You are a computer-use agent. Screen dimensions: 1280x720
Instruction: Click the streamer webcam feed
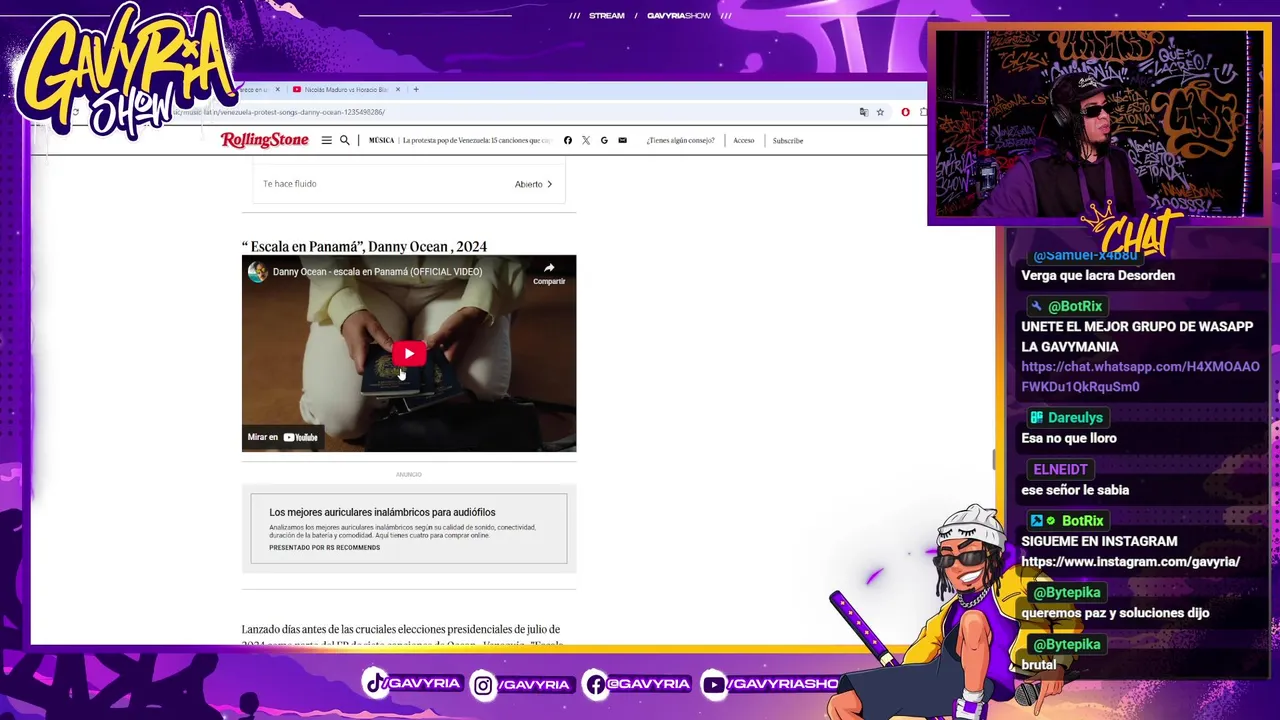tap(1098, 124)
